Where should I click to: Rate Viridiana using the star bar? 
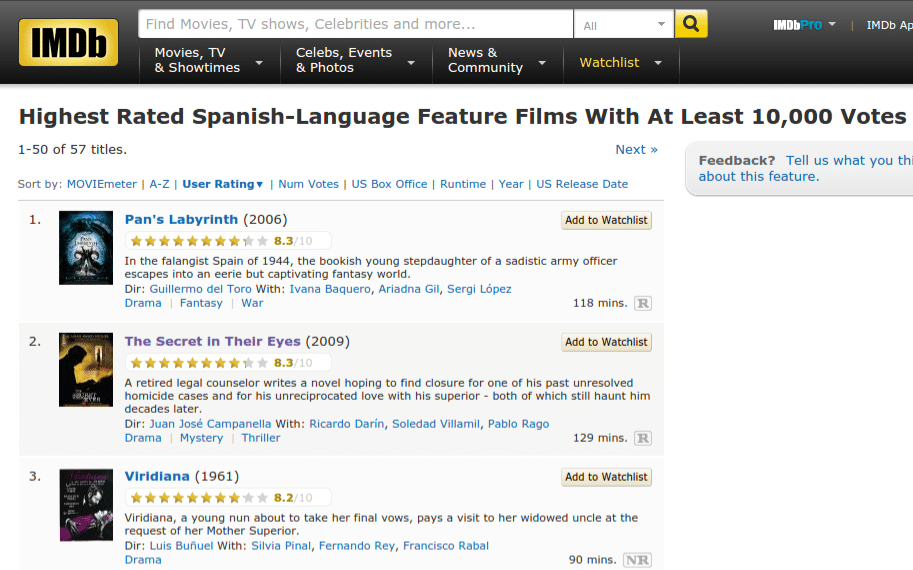[199, 498]
